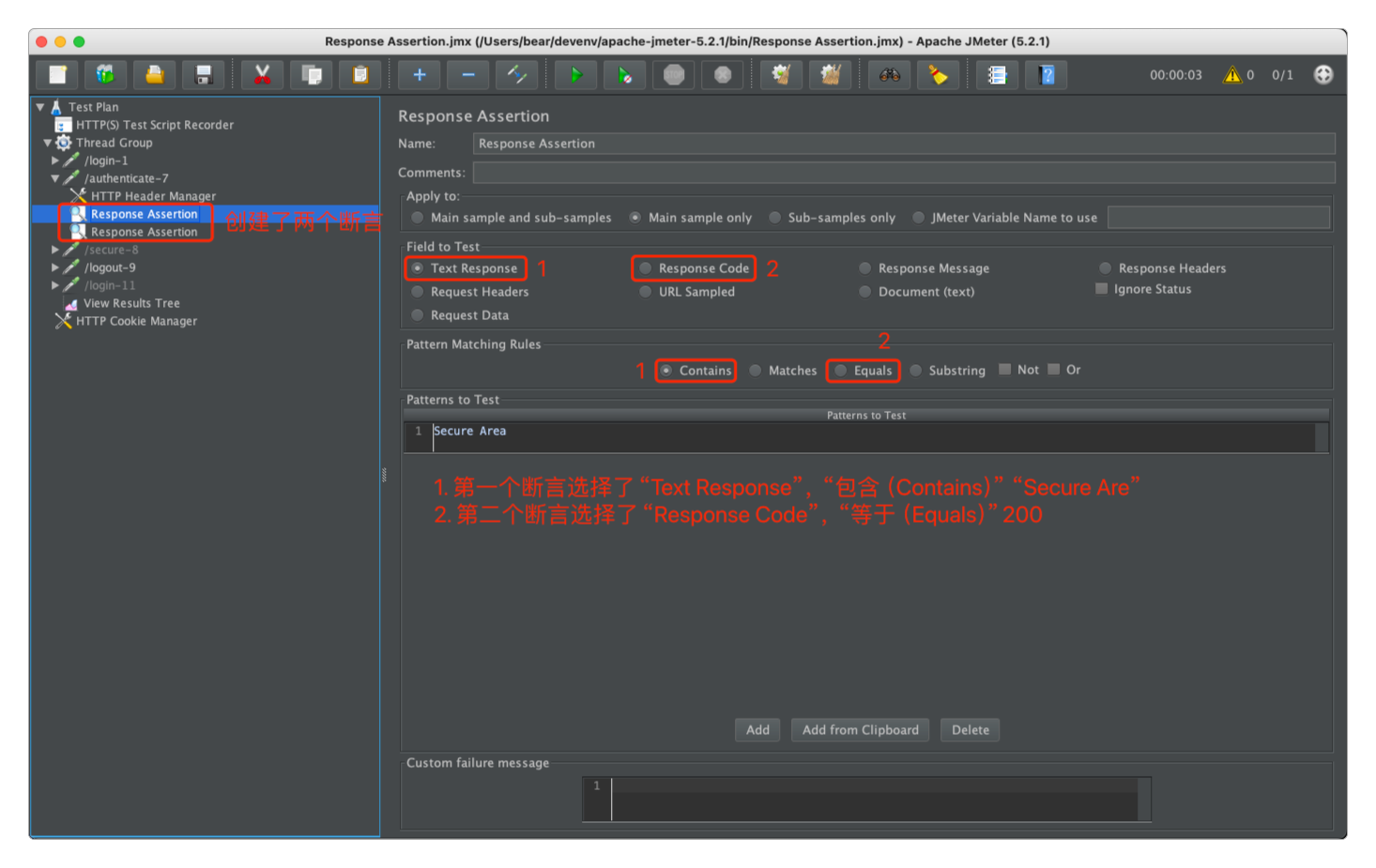1376x868 pixels.
Task: Select the HTTP Cookie Manager node
Action: 136,321
